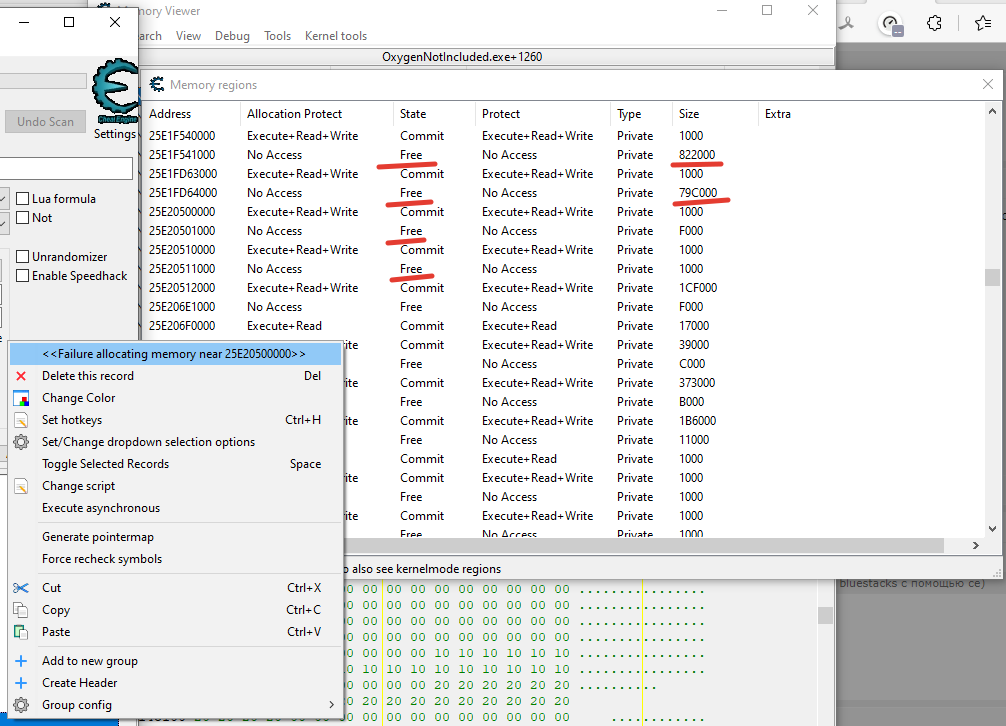Click the scissors Cut icon

coord(21,588)
